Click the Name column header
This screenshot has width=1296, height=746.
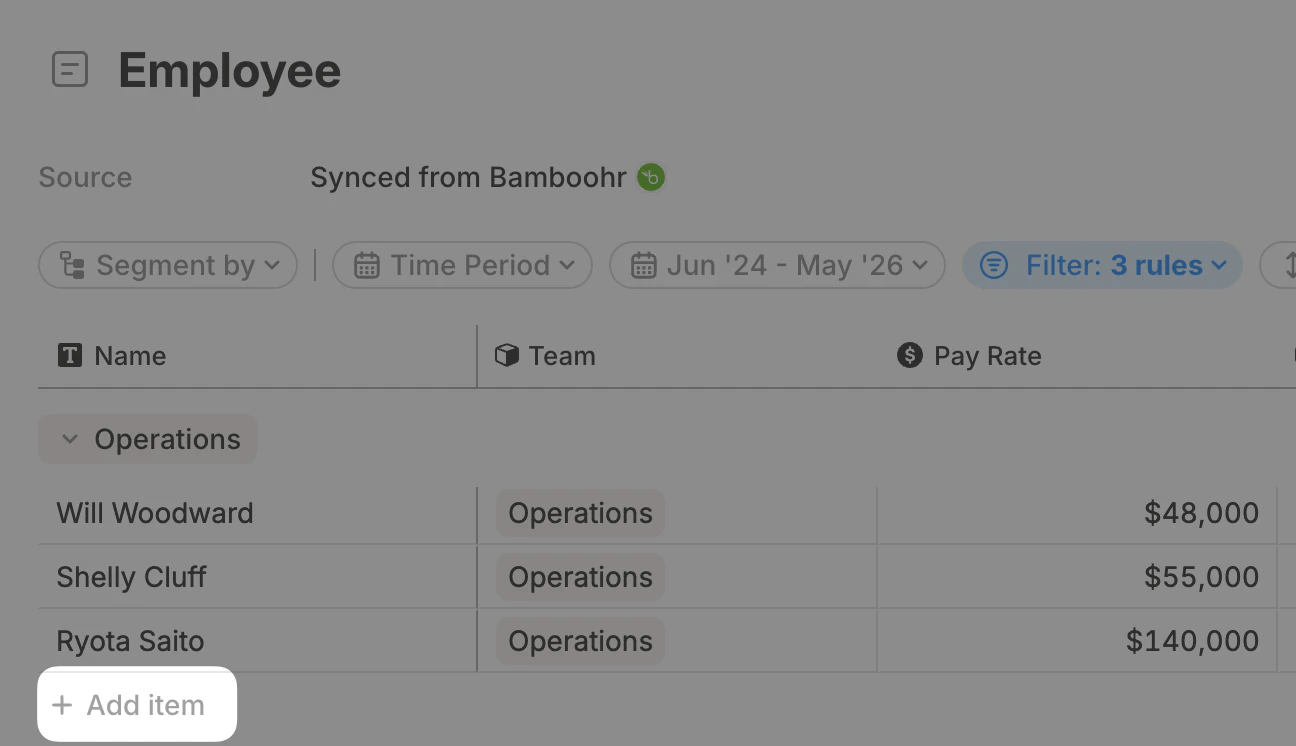(130, 355)
